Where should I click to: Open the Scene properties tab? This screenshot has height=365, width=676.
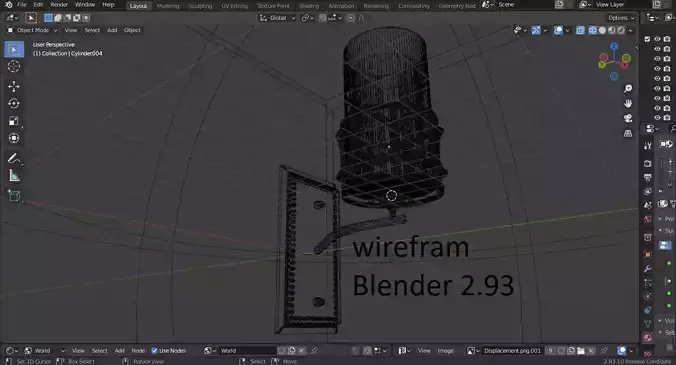coord(648,205)
